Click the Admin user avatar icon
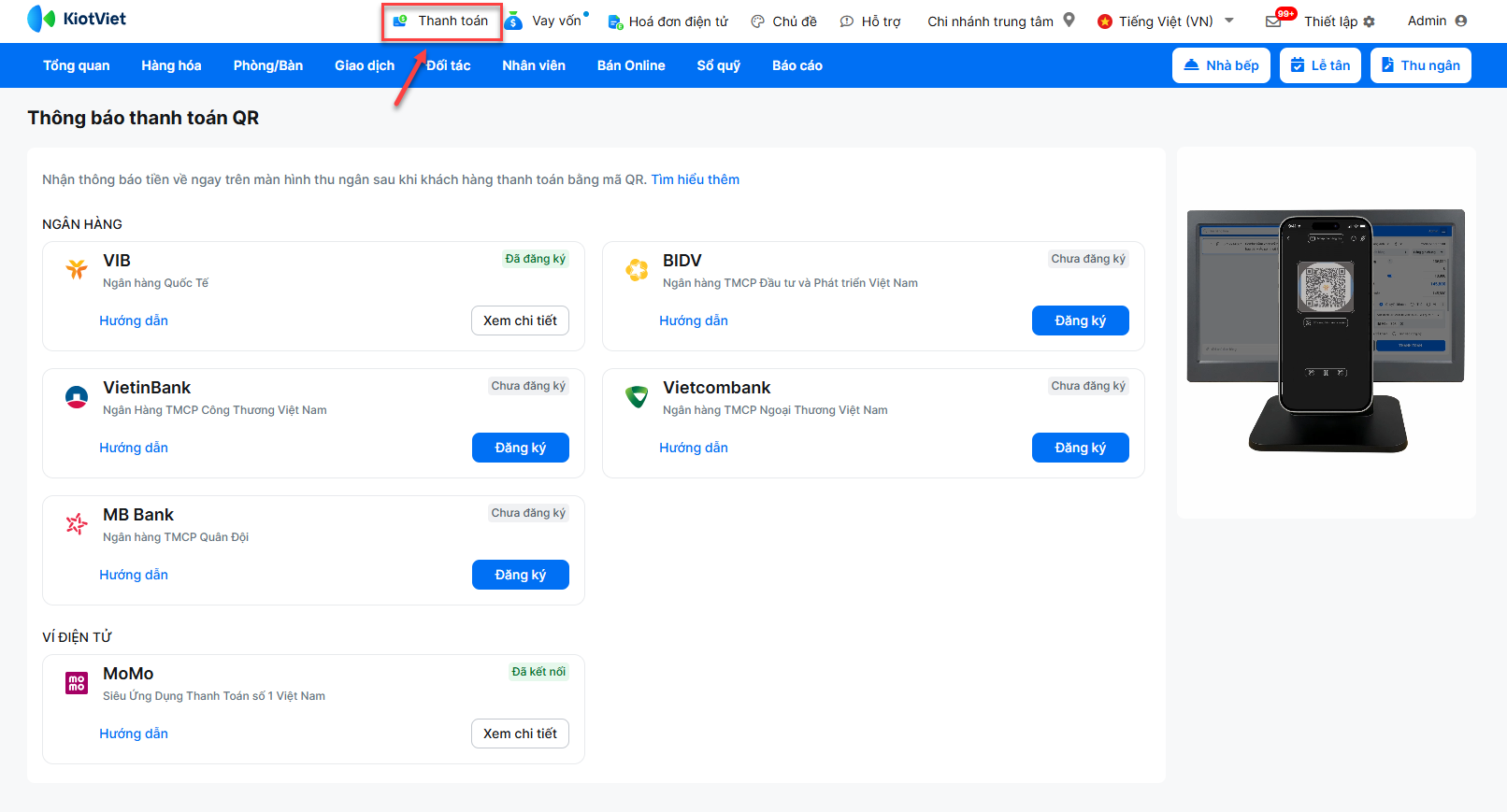This screenshot has height=812, width=1507. [x=1461, y=21]
